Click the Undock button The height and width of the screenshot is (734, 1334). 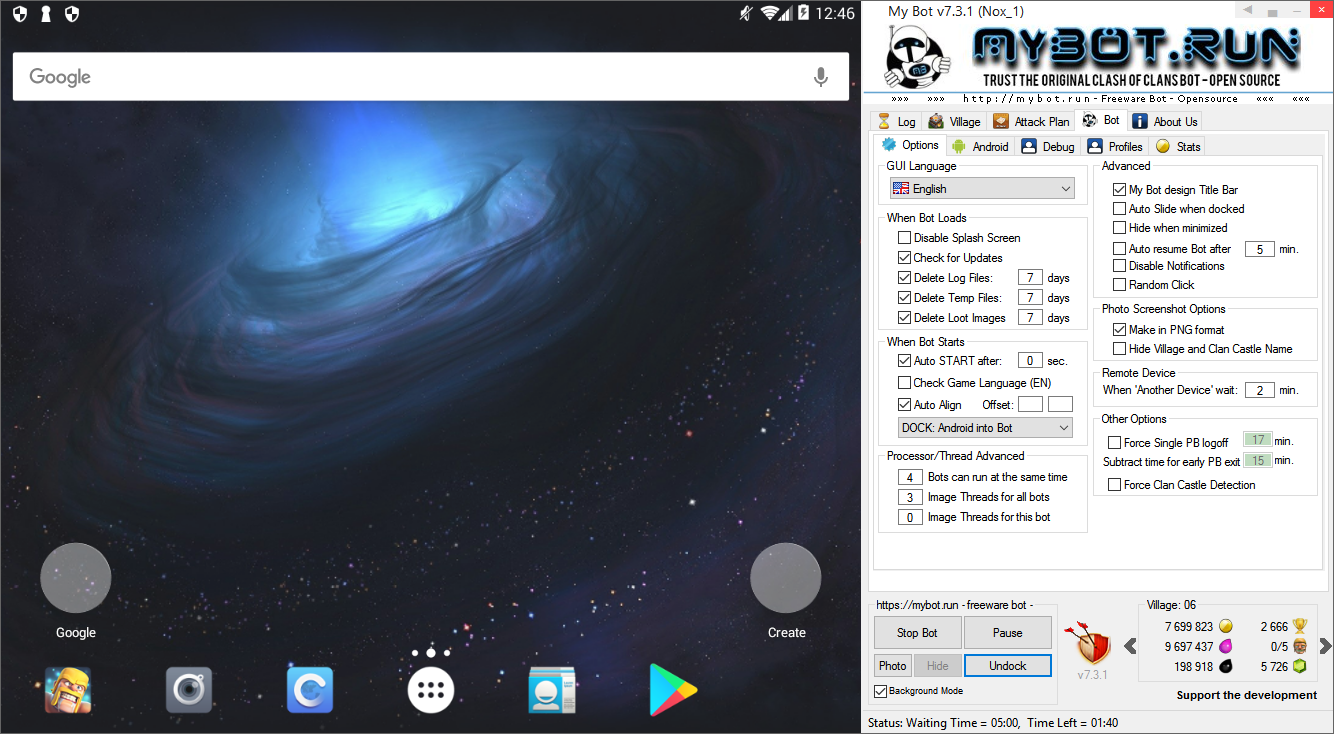(x=1007, y=665)
